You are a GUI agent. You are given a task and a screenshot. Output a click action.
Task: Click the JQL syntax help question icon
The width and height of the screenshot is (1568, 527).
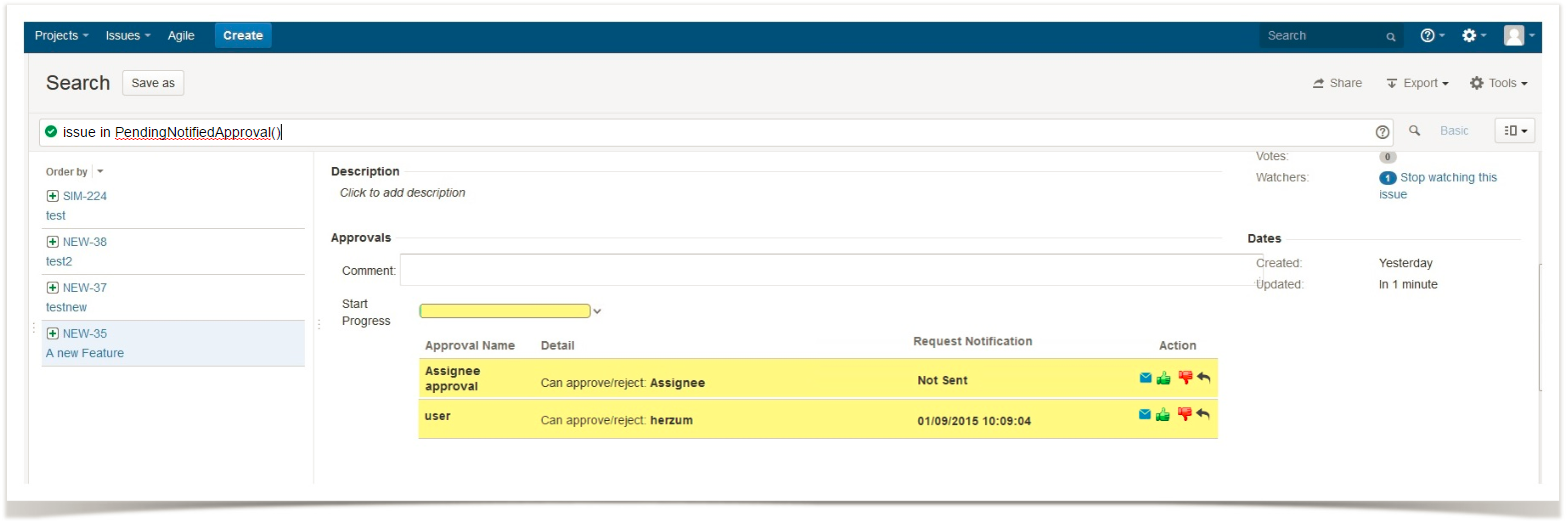click(1382, 132)
